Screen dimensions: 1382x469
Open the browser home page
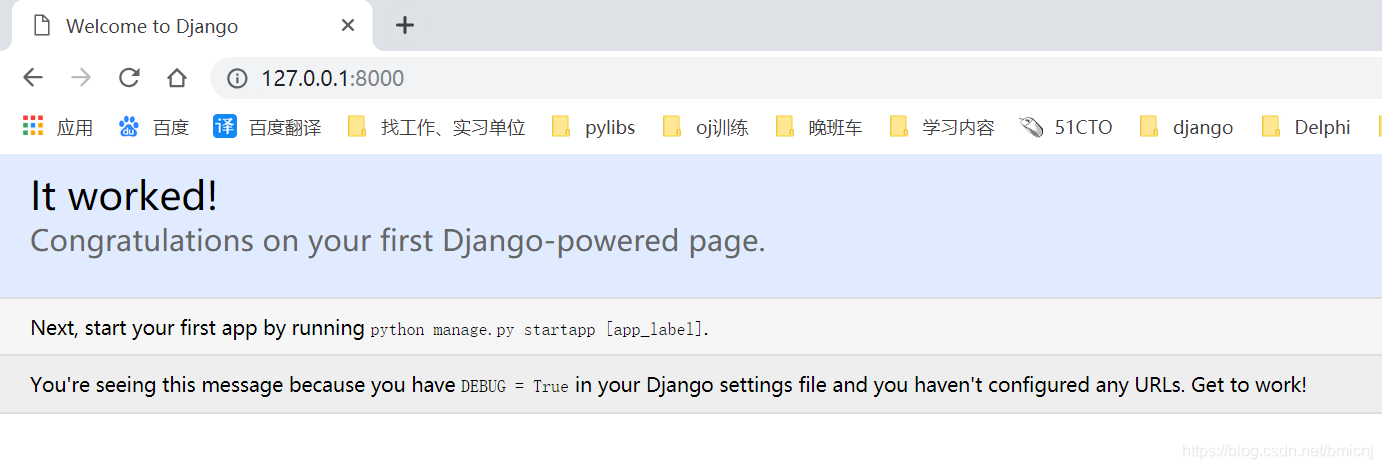[177, 78]
